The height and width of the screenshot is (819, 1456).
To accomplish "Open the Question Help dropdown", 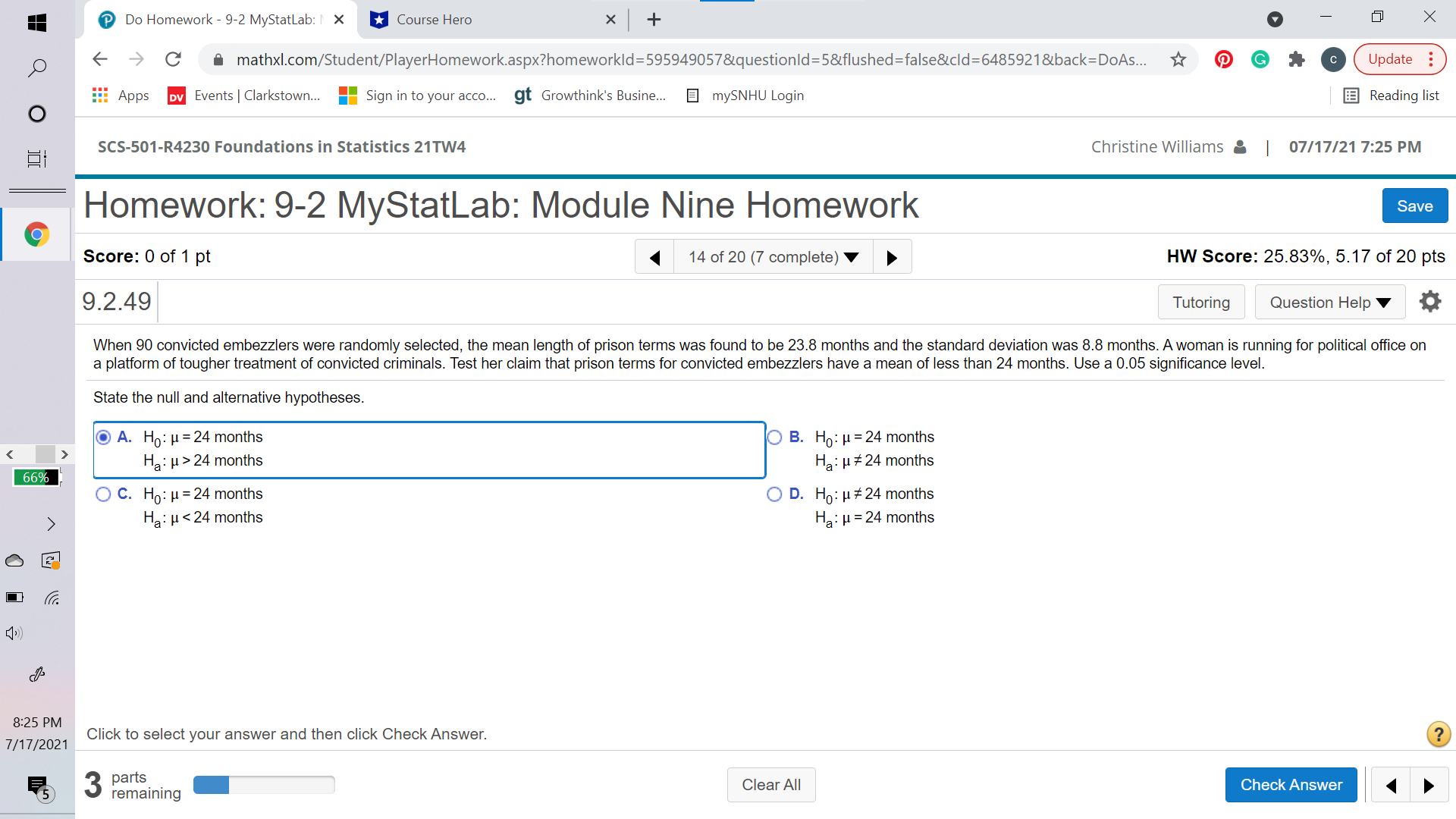I will [x=1329, y=302].
